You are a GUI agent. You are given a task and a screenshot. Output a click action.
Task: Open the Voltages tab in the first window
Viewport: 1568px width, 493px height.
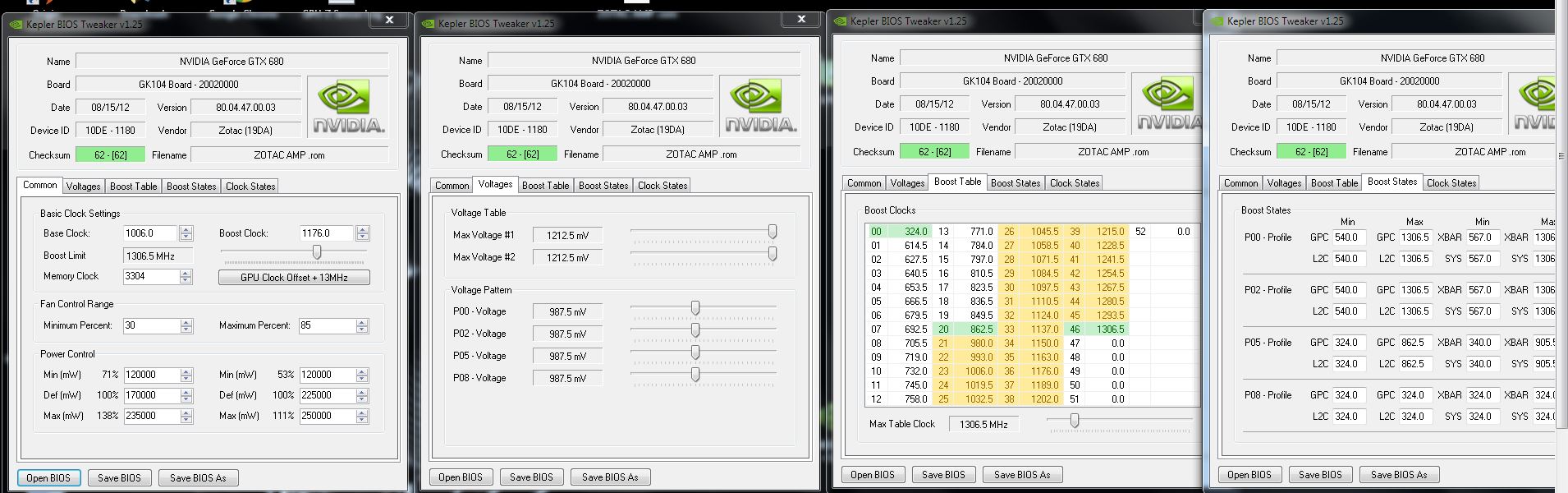click(x=83, y=187)
